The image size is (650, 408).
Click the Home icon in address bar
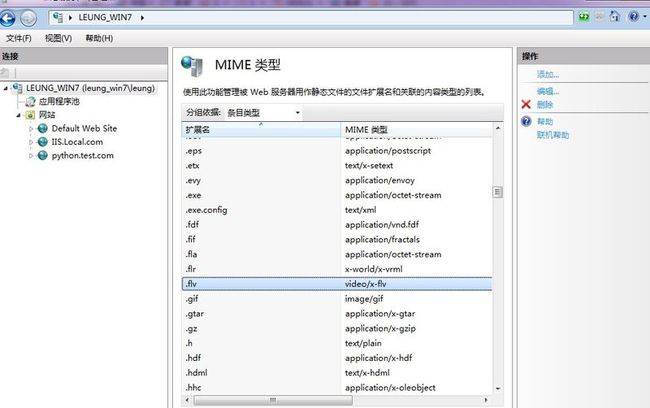(x=615, y=17)
